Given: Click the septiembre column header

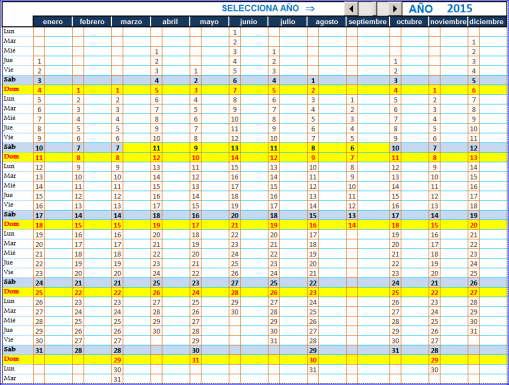Looking at the screenshot, I should pyautogui.click(x=368, y=22).
